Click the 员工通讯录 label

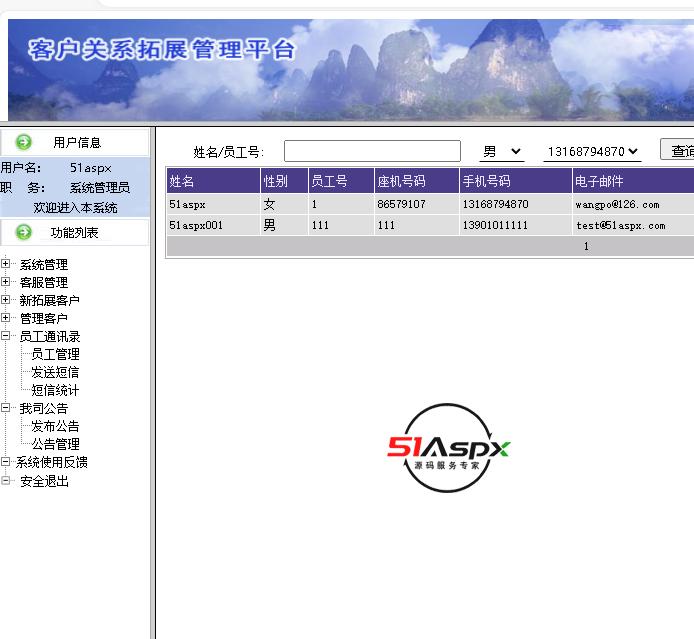coord(50,336)
